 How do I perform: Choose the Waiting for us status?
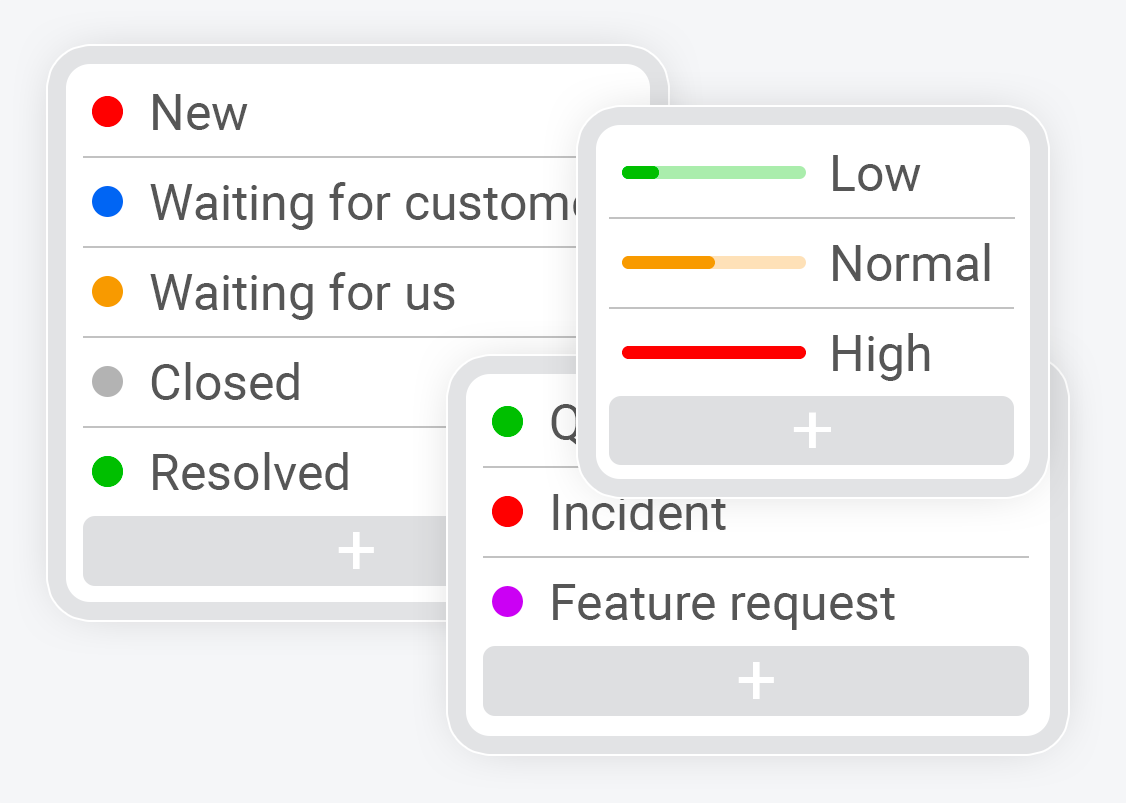coord(302,293)
